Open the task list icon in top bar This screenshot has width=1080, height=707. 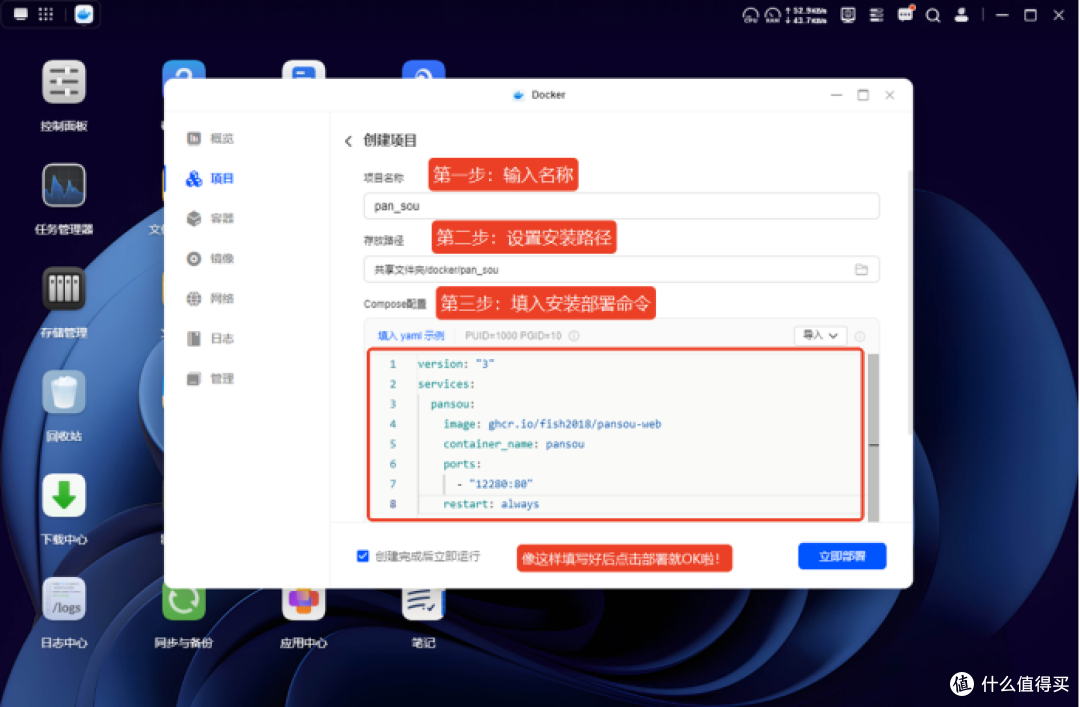click(876, 15)
